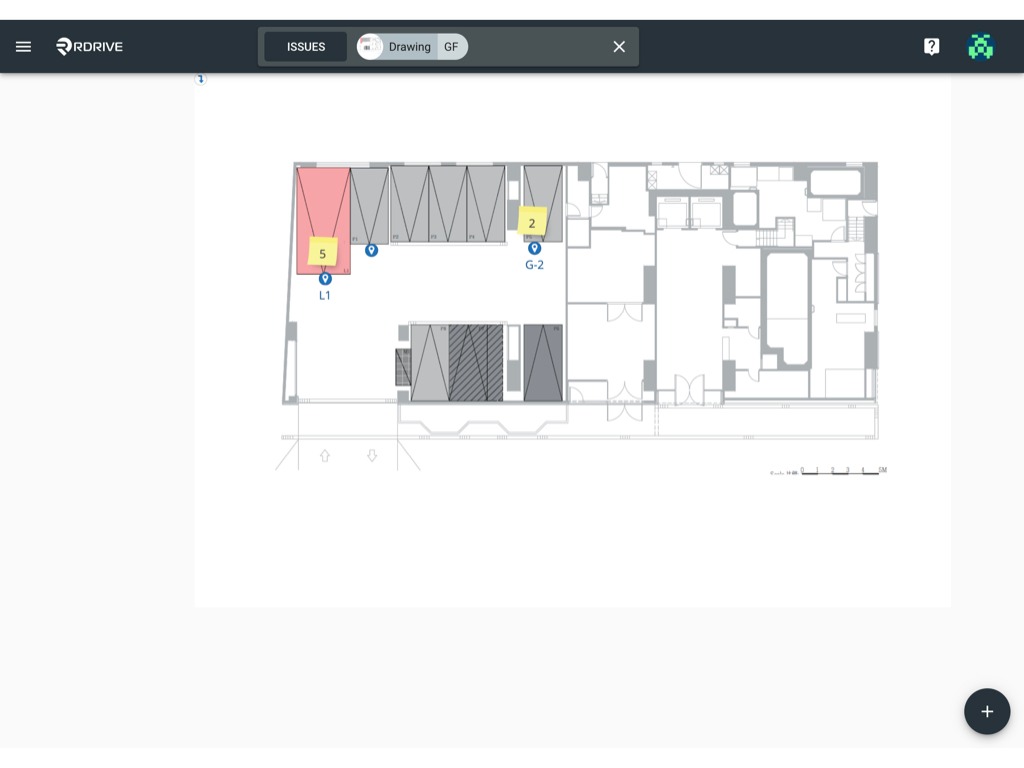Open the hamburger navigation menu
This screenshot has width=1024, height=768.
point(24,46)
